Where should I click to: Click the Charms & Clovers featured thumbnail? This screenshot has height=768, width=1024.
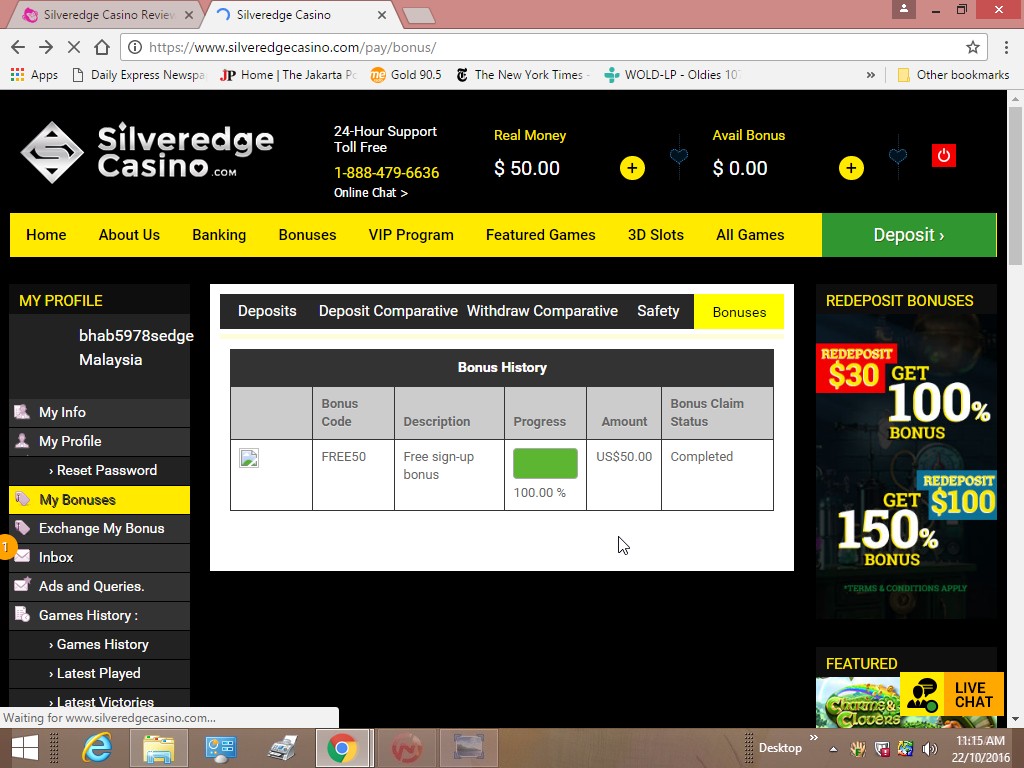858,703
